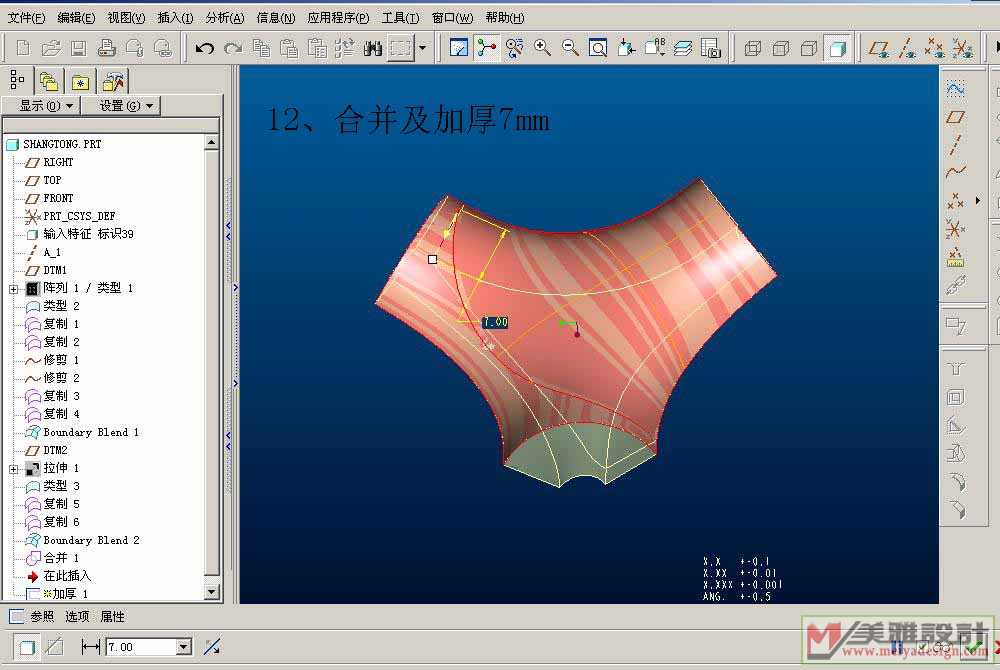The image size is (1000, 670).
Task: Click the sketch tool icon
Action: (x=955, y=89)
